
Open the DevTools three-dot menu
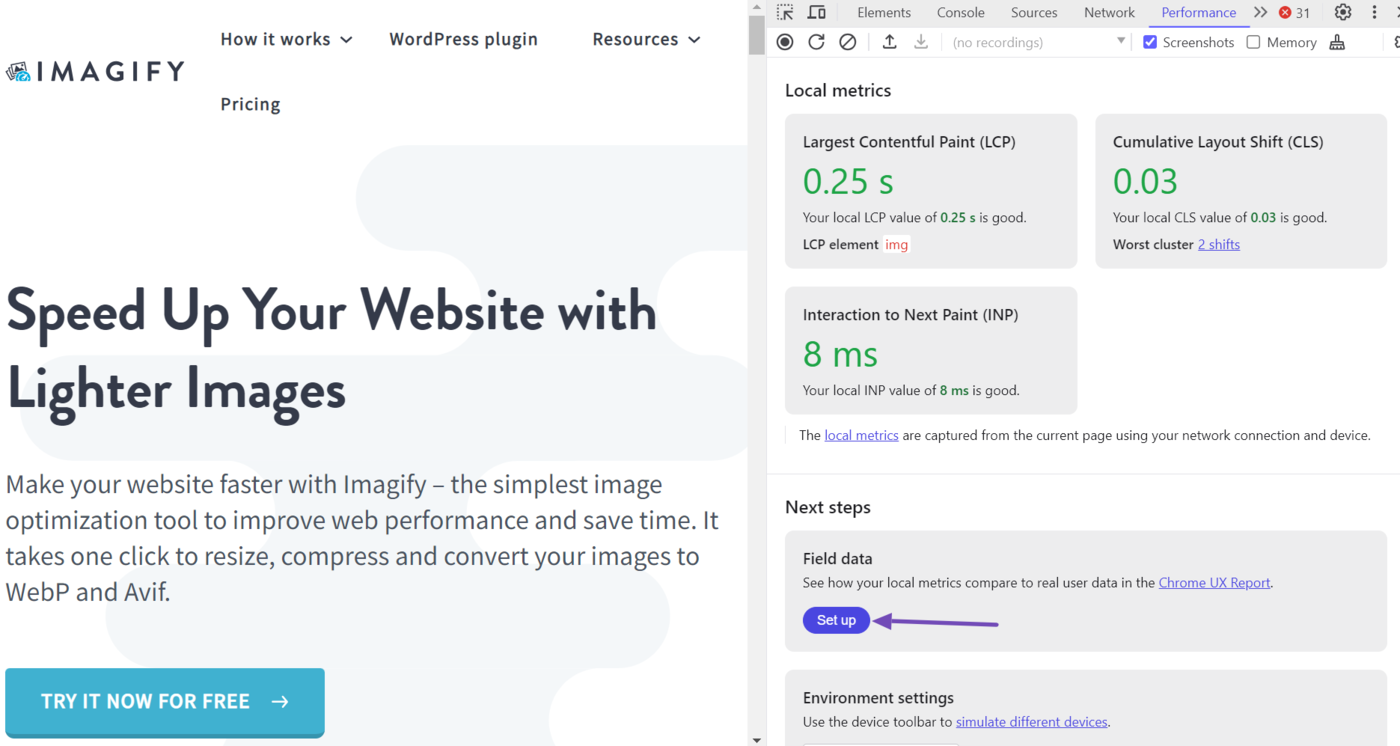tap(1374, 12)
